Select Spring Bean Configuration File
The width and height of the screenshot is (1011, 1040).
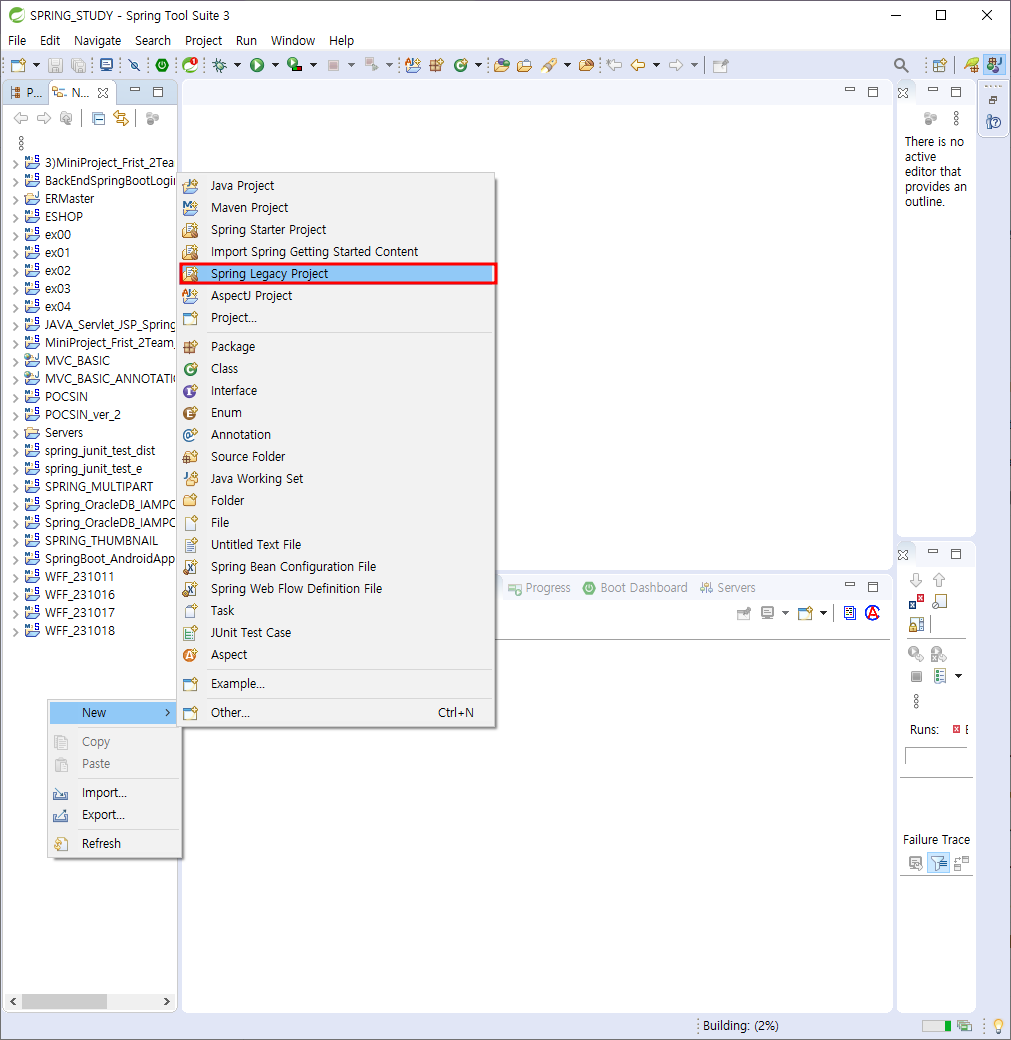[338, 566]
